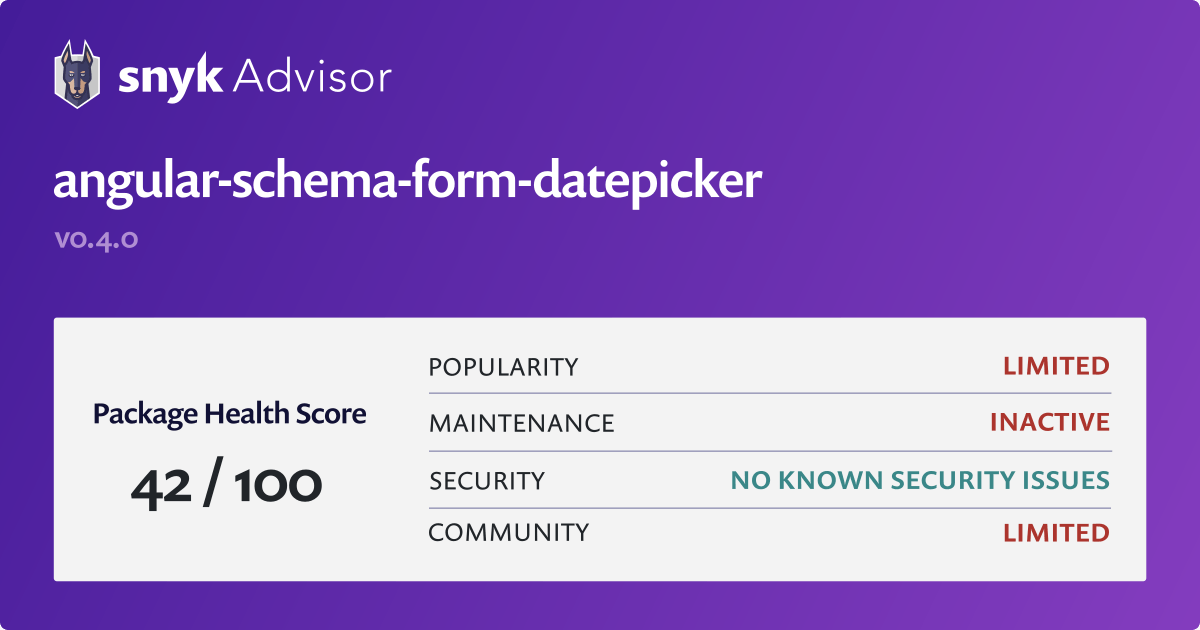The height and width of the screenshot is (630, 1200).
Task: Click the snyk wordmark text
Action: [169, 76]
